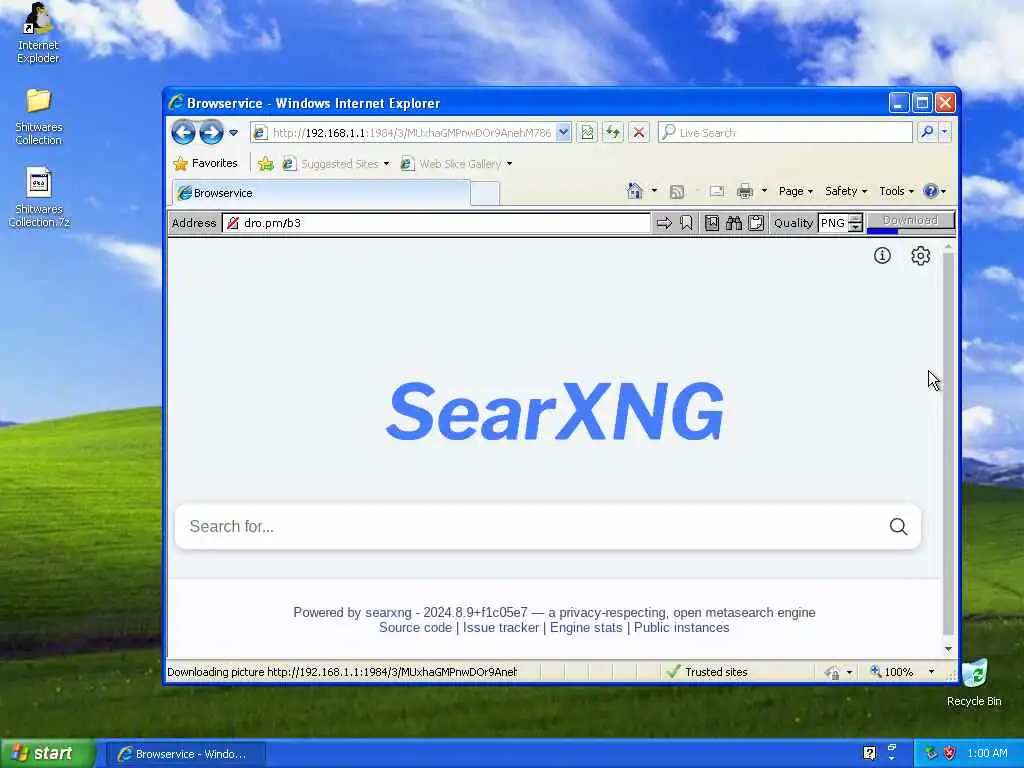Viewport: 1024px width, 768px height.
Task: Click the page vertical scrollbar thumb
Action: click(x=948, y=444)
